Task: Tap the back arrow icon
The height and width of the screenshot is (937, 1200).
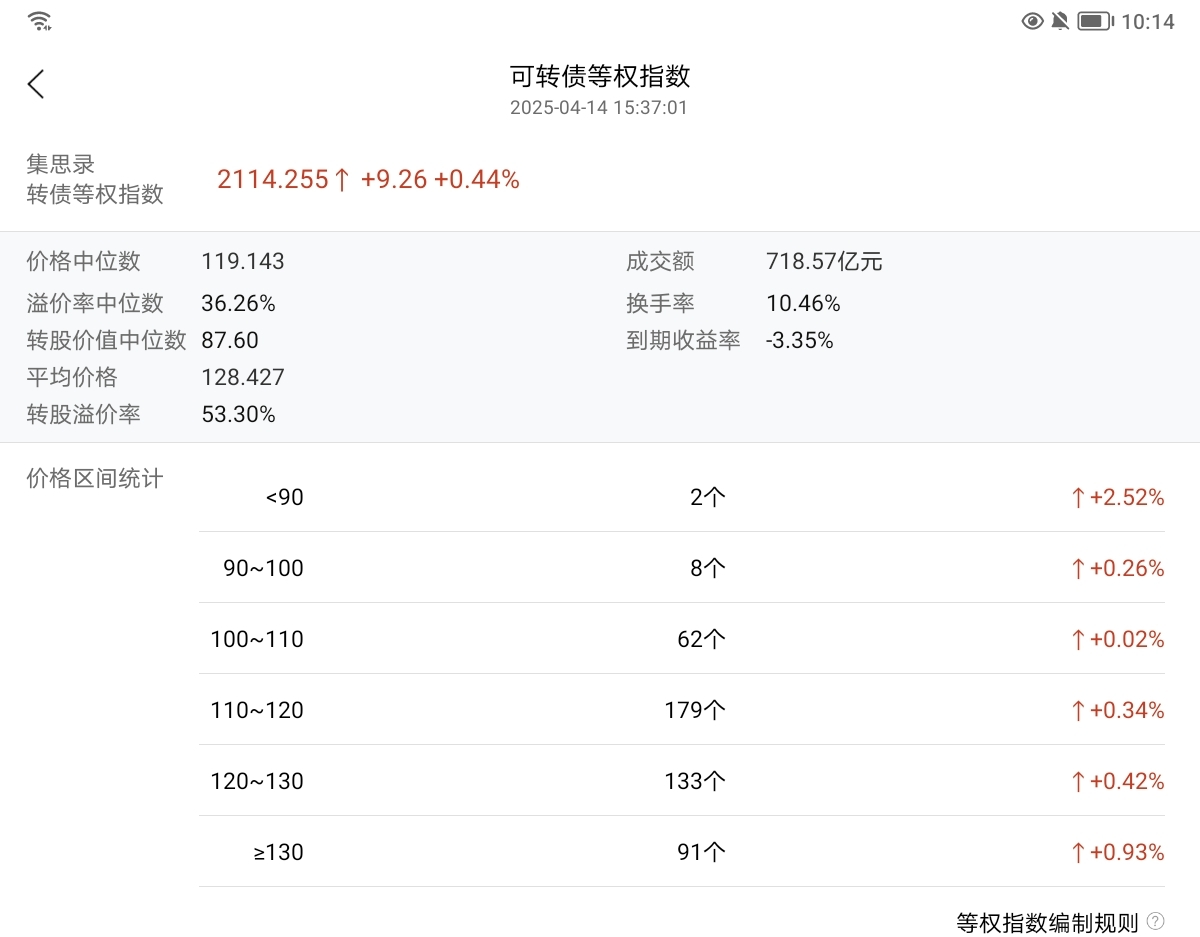Action: click(36, 84)
